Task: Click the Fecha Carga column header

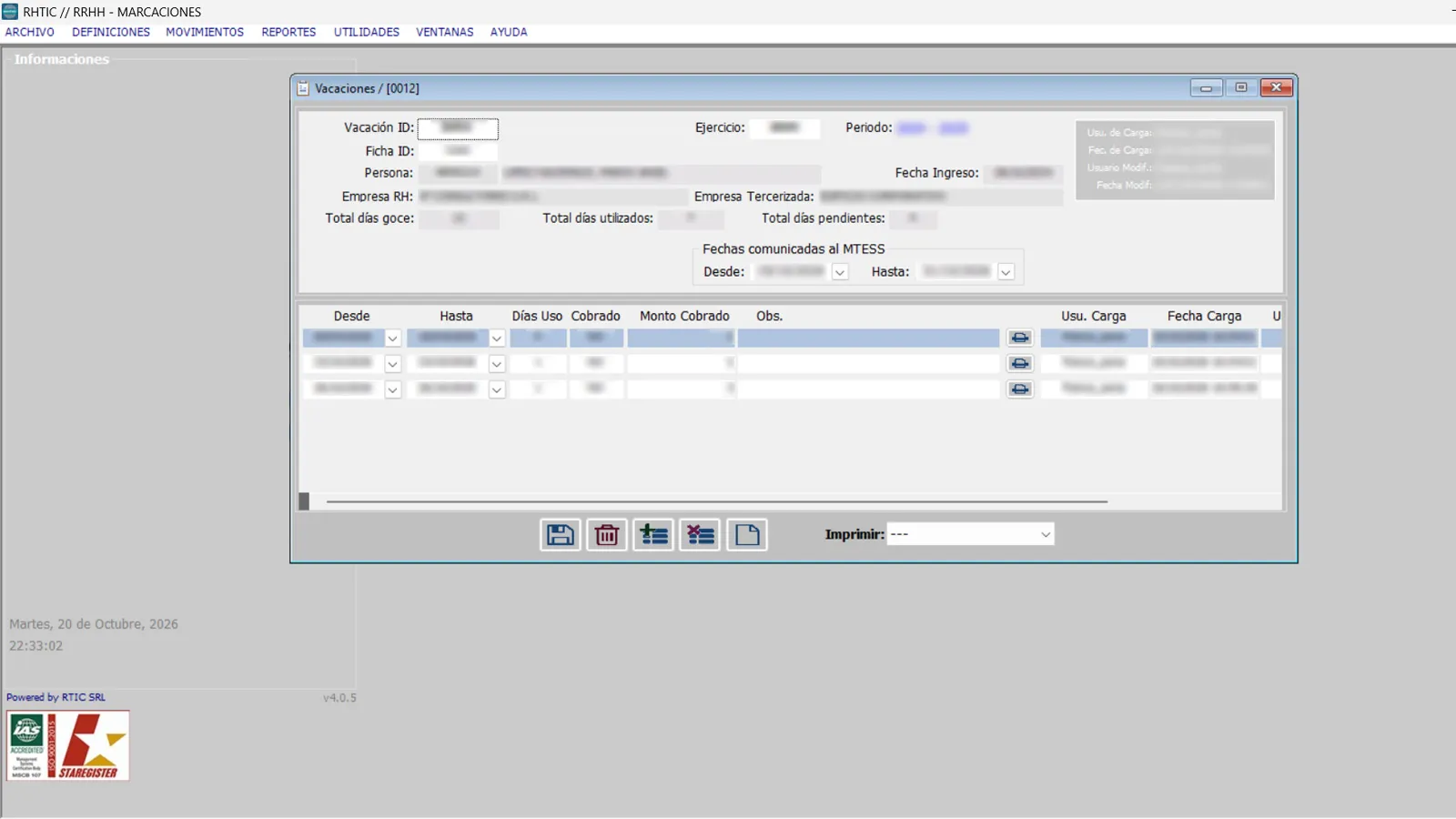Action: point(1204,316)
